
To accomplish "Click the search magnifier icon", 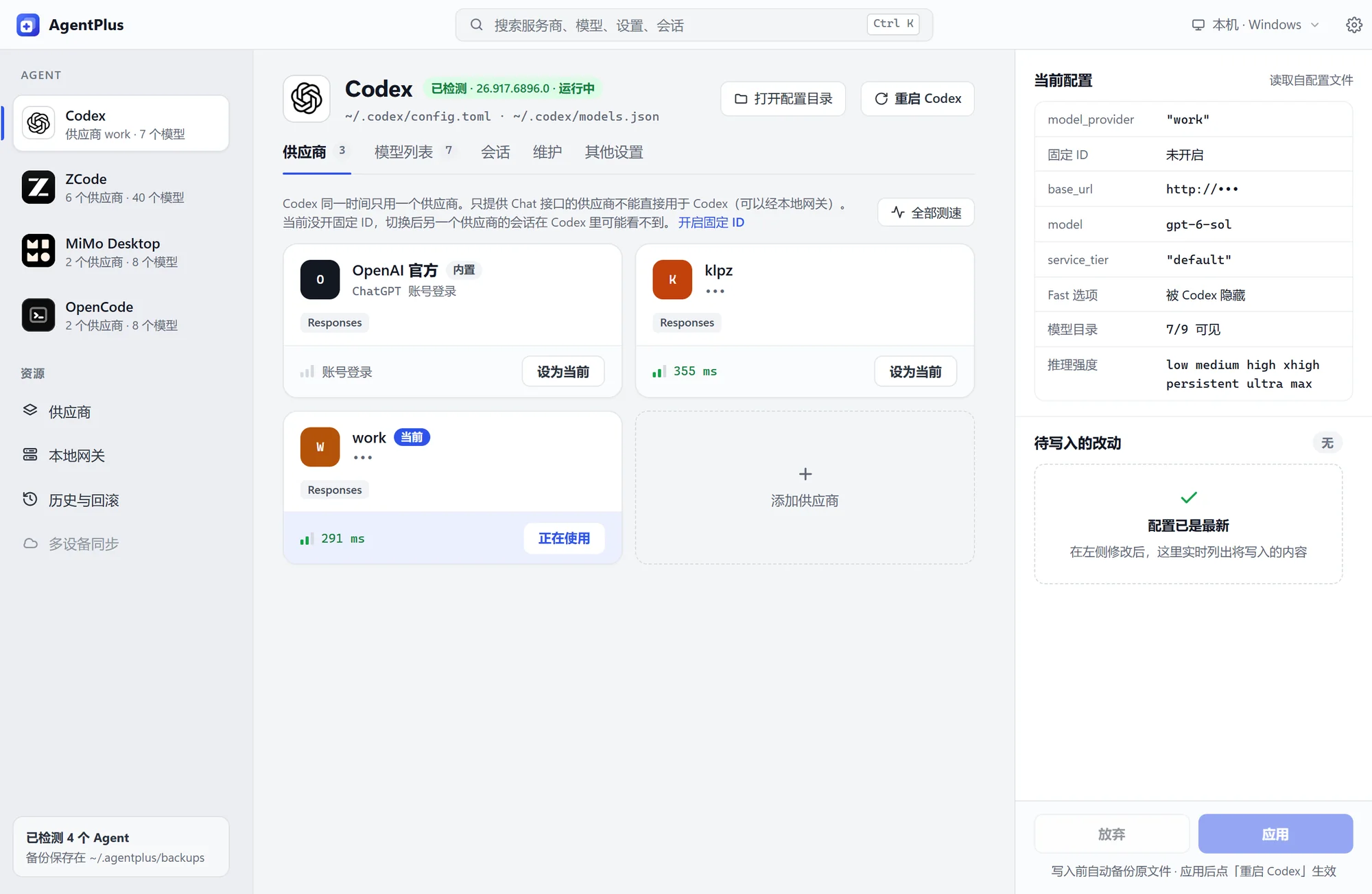I will pyautogui.click(x=476, y=25).
